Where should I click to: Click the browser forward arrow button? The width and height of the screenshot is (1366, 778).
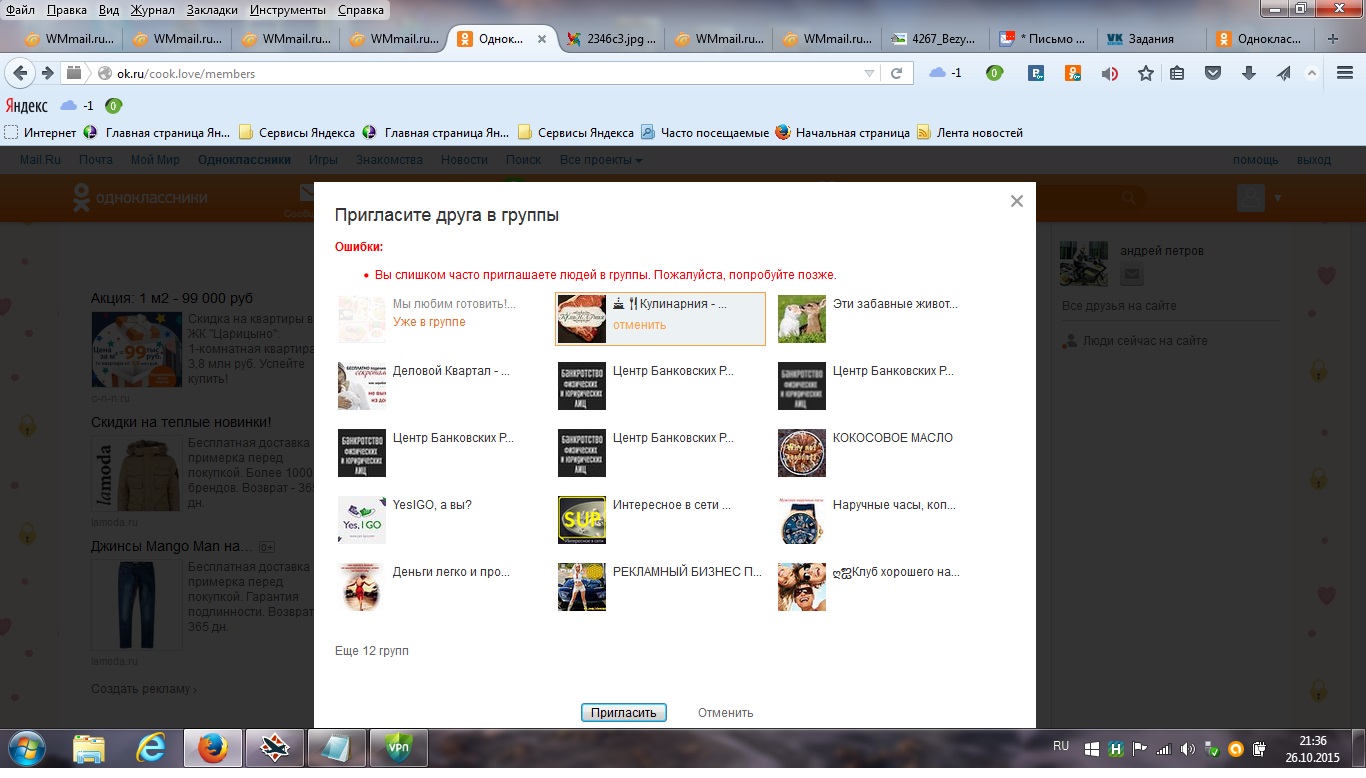[x=46, y=73]
